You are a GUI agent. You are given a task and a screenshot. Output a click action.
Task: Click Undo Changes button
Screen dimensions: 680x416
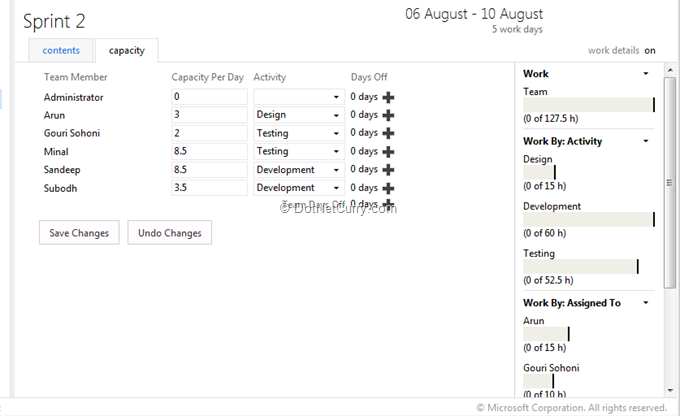tap(169, 233)
